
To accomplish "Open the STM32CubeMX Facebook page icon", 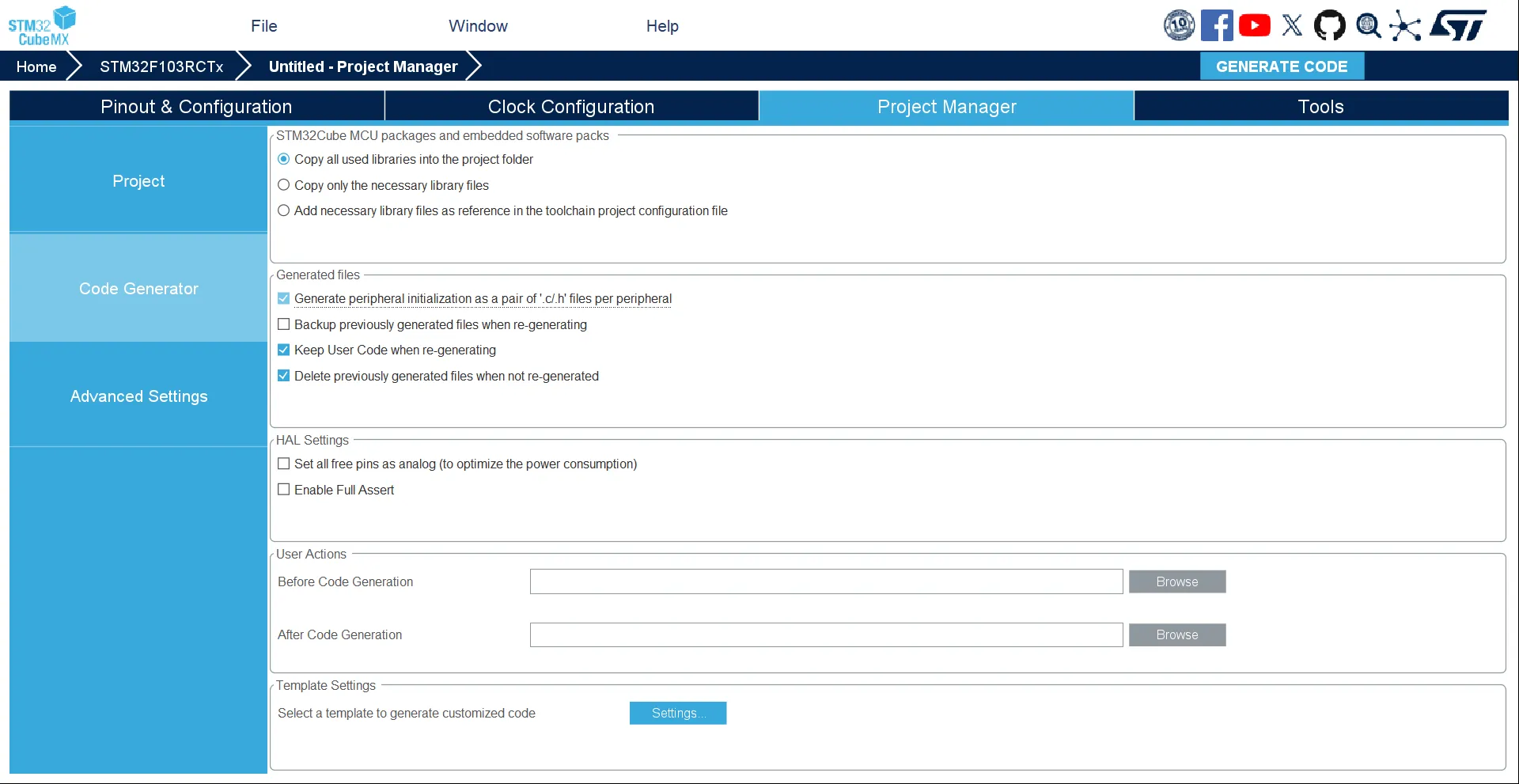I will [1217, 25].
